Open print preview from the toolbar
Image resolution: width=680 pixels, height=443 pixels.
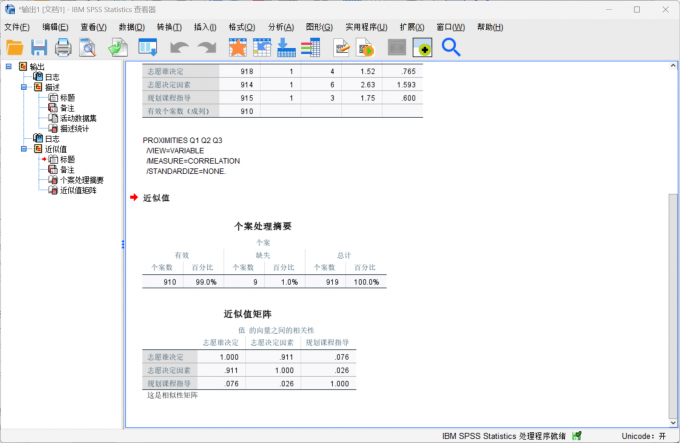tap(88, 47)
